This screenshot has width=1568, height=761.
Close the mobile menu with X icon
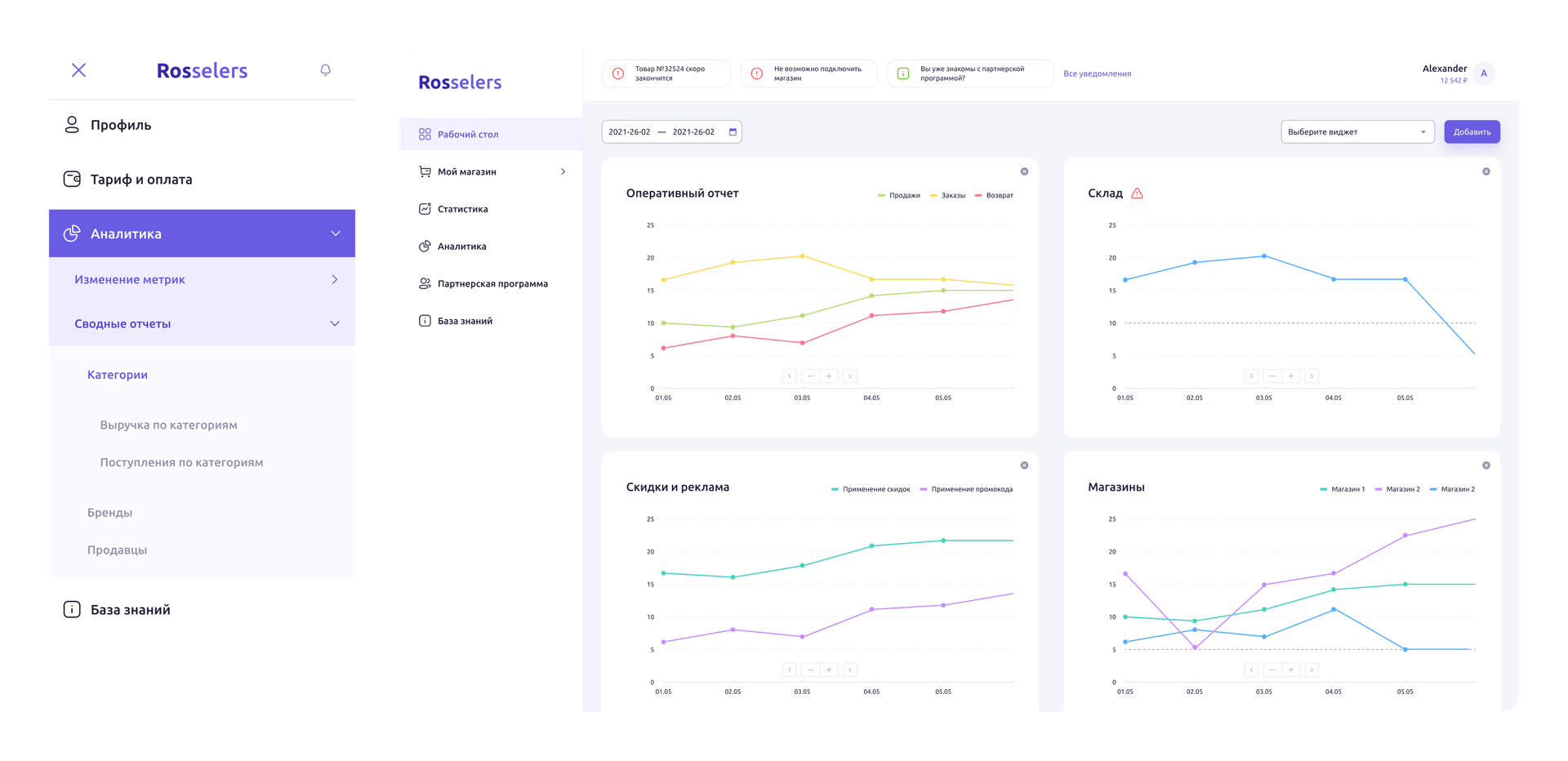pyautogui.click(x=78, y=70)
